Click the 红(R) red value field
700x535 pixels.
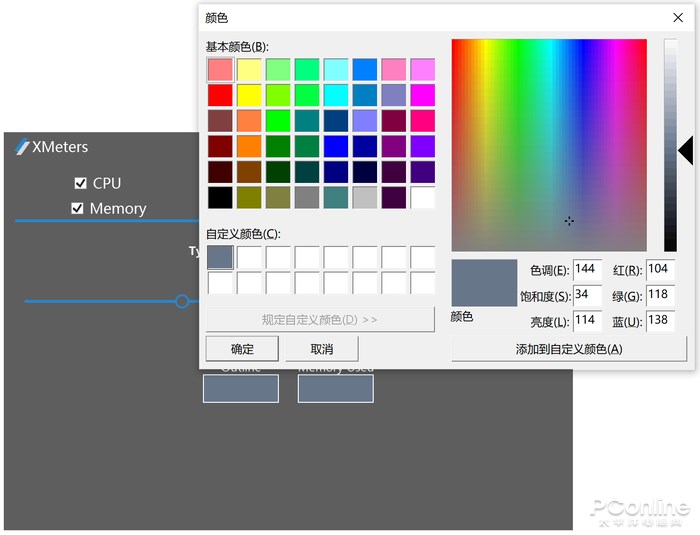660,269
